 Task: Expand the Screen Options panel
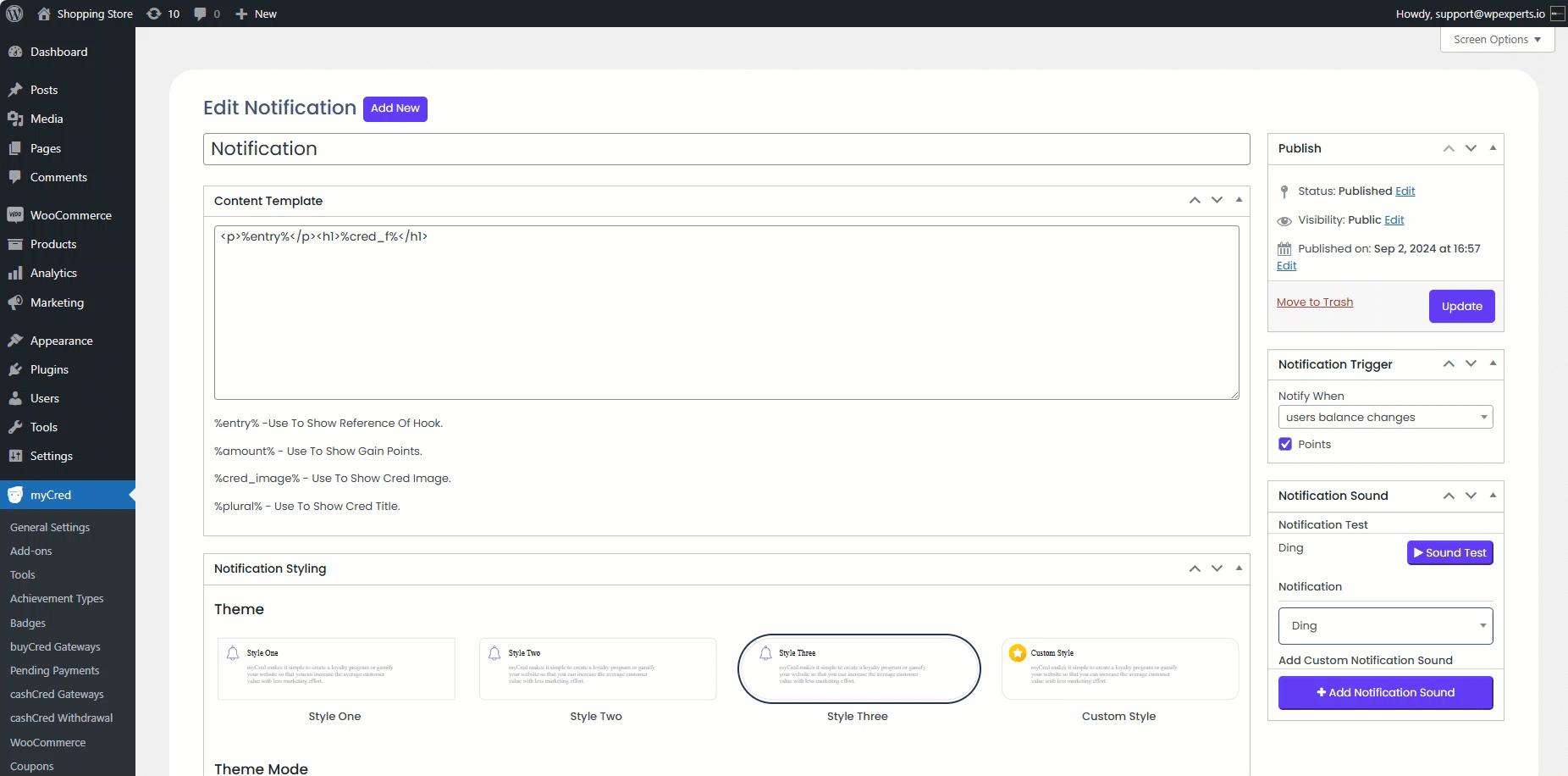(1497, 40)
